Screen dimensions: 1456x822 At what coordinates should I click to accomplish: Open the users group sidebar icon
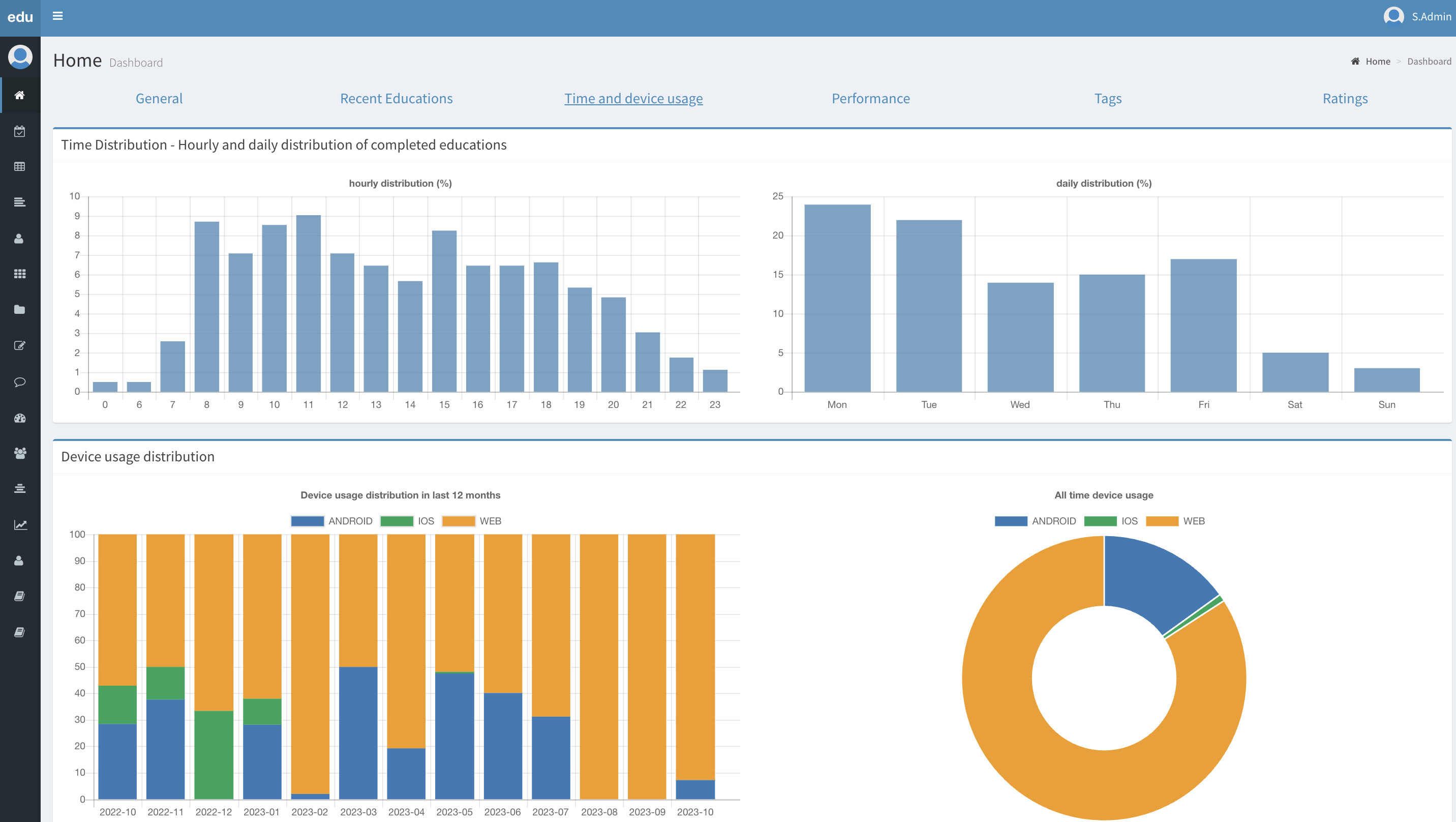[x=20, y=453]
